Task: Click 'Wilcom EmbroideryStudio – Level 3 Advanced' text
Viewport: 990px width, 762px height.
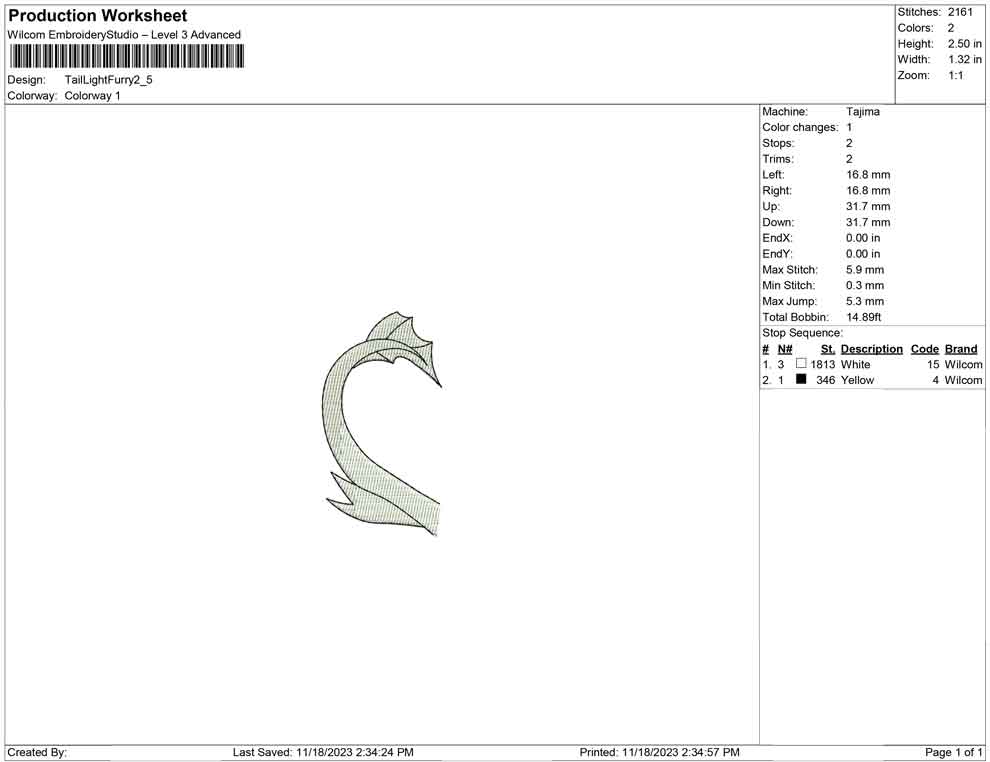Action: (x=124, y=35)
